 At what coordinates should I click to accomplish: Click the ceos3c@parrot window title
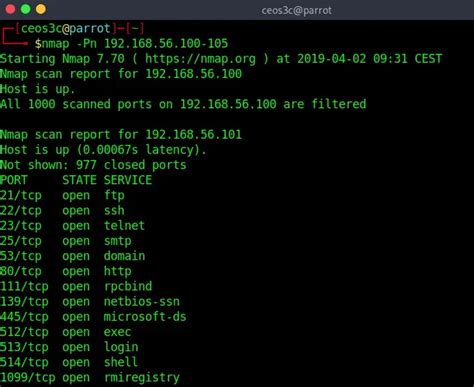(x=296, y=11)
